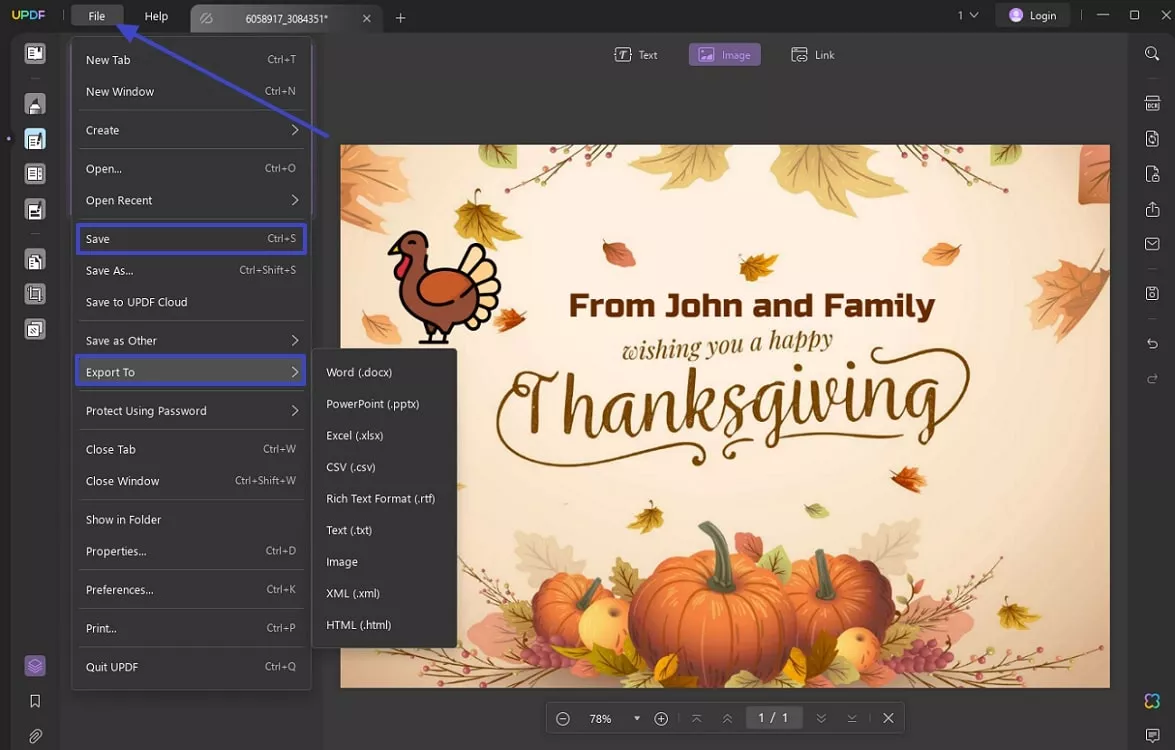Click the search magnifier icon
This screenshot has width=1175, height=750.
(1152, 54)
